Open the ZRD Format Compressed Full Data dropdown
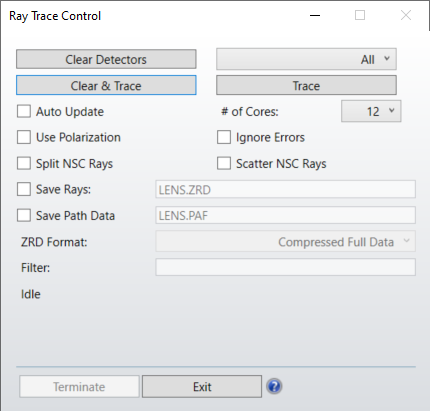Screen dimensions: 430x411 coord(285,241)
